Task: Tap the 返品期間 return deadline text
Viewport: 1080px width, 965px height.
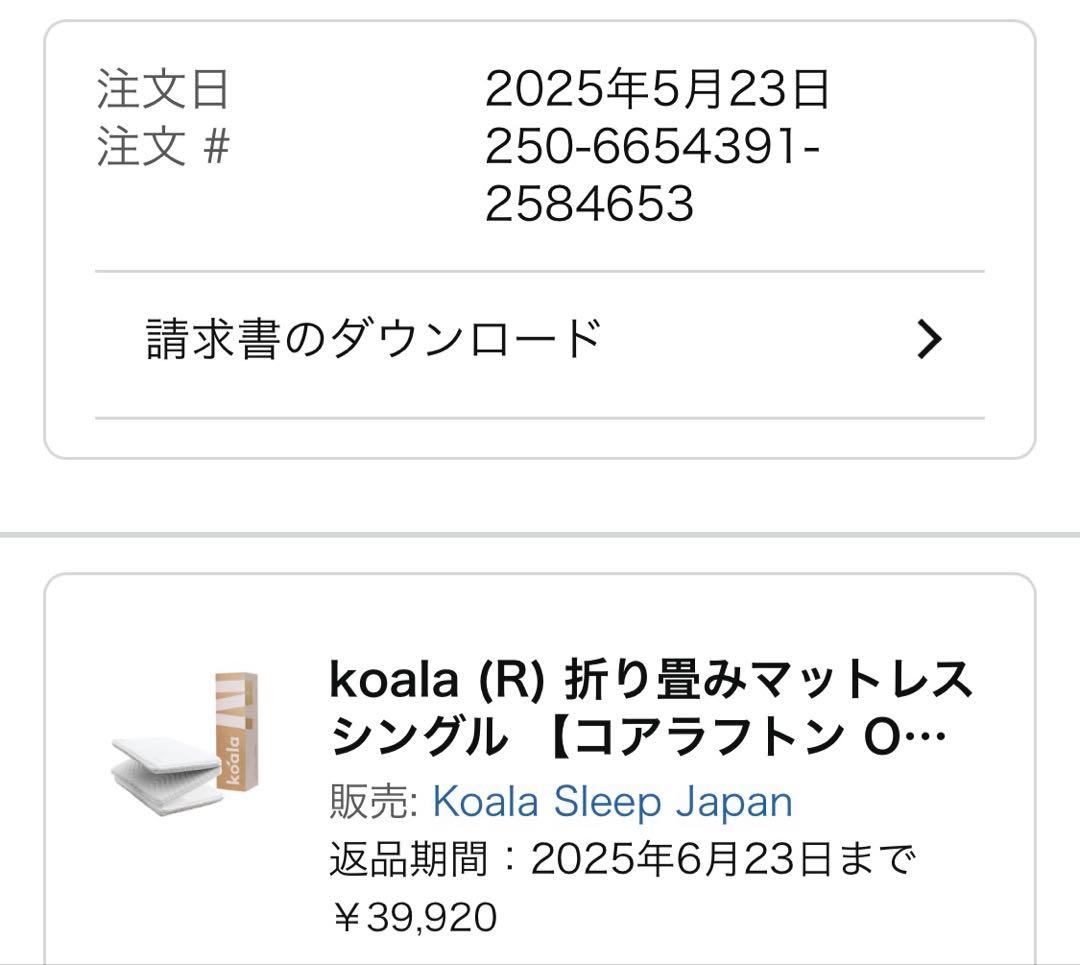Action: click(x=621, y=859)
